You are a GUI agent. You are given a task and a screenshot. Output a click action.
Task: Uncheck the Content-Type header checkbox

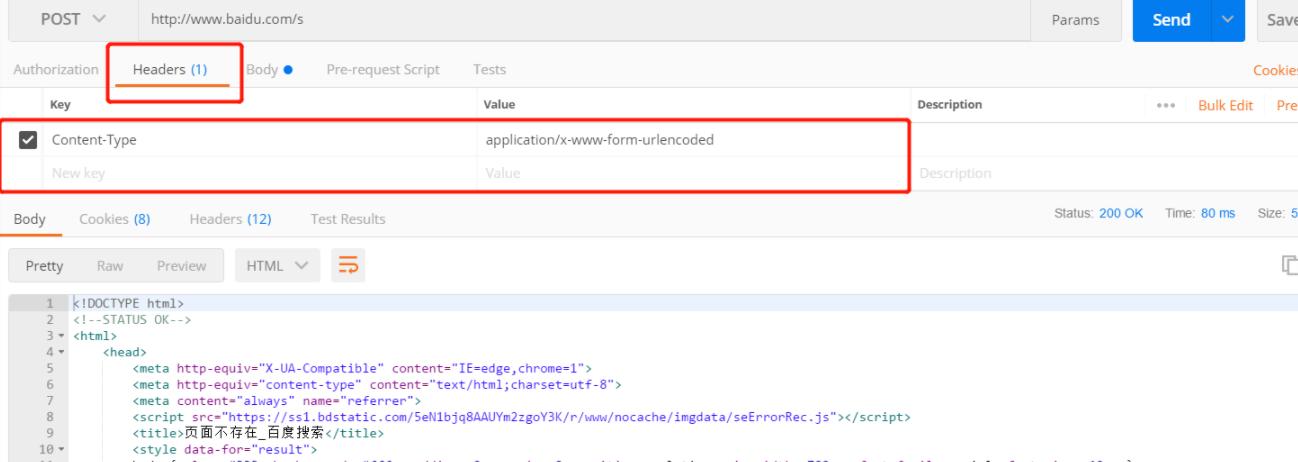click(28, 140)
